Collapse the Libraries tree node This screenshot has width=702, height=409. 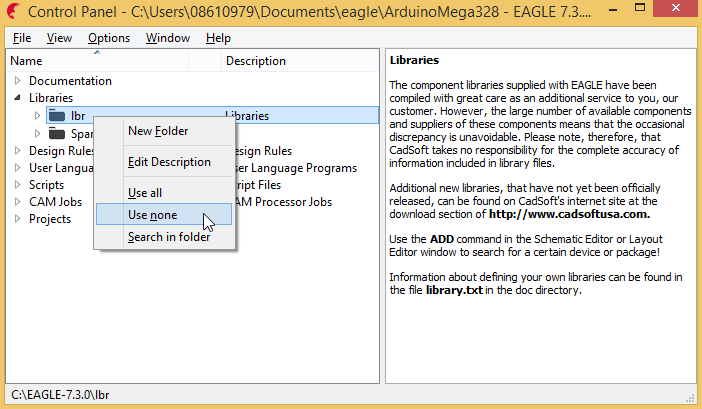click(x=17, y=98)
